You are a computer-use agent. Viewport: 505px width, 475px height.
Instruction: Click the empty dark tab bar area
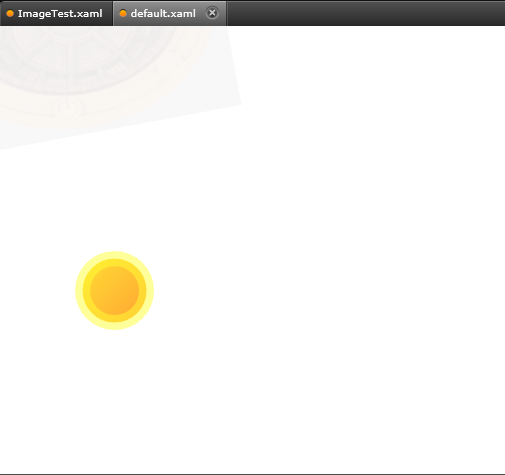(x=366, y=13)
